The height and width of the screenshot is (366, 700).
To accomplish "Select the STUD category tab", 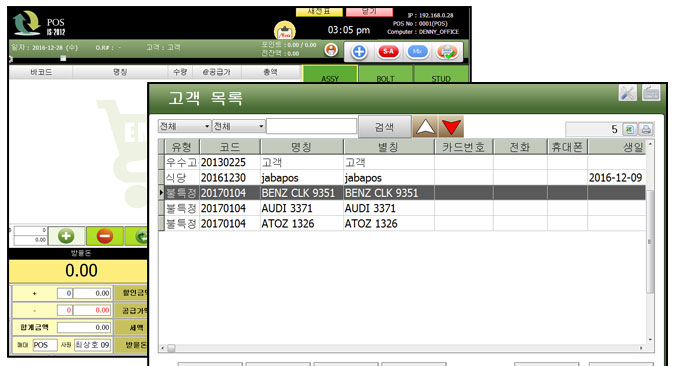I will [441, 75].
